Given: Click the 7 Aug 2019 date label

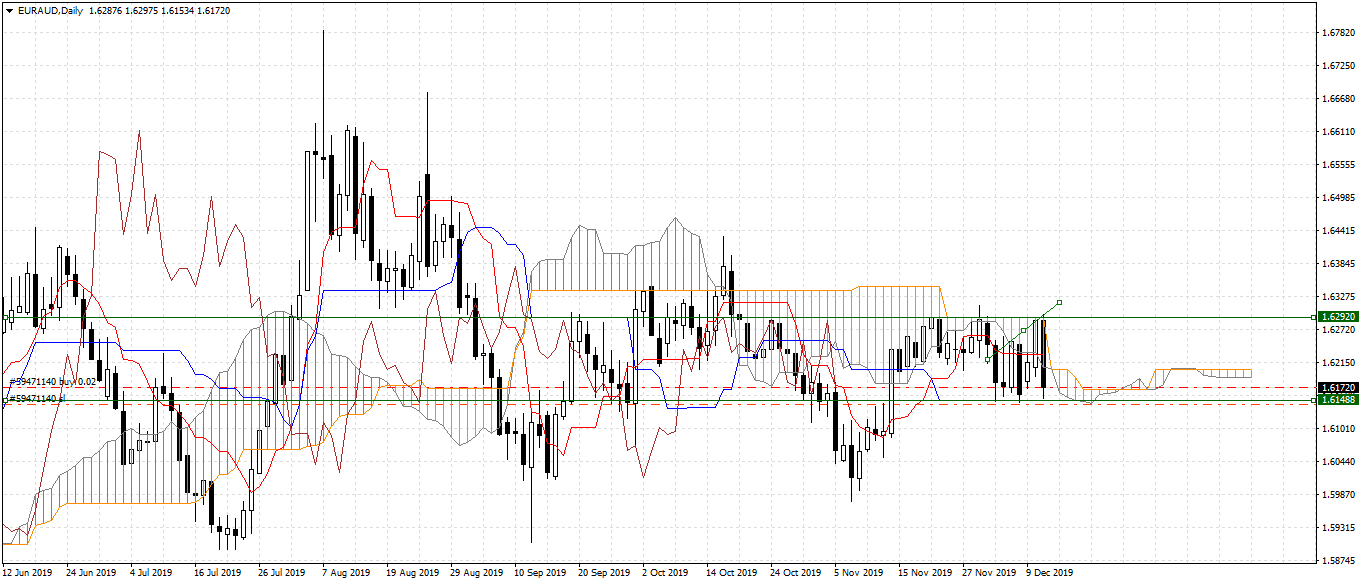Looking at the screenshot, I should pyautogui.click(x=346, y=573).
